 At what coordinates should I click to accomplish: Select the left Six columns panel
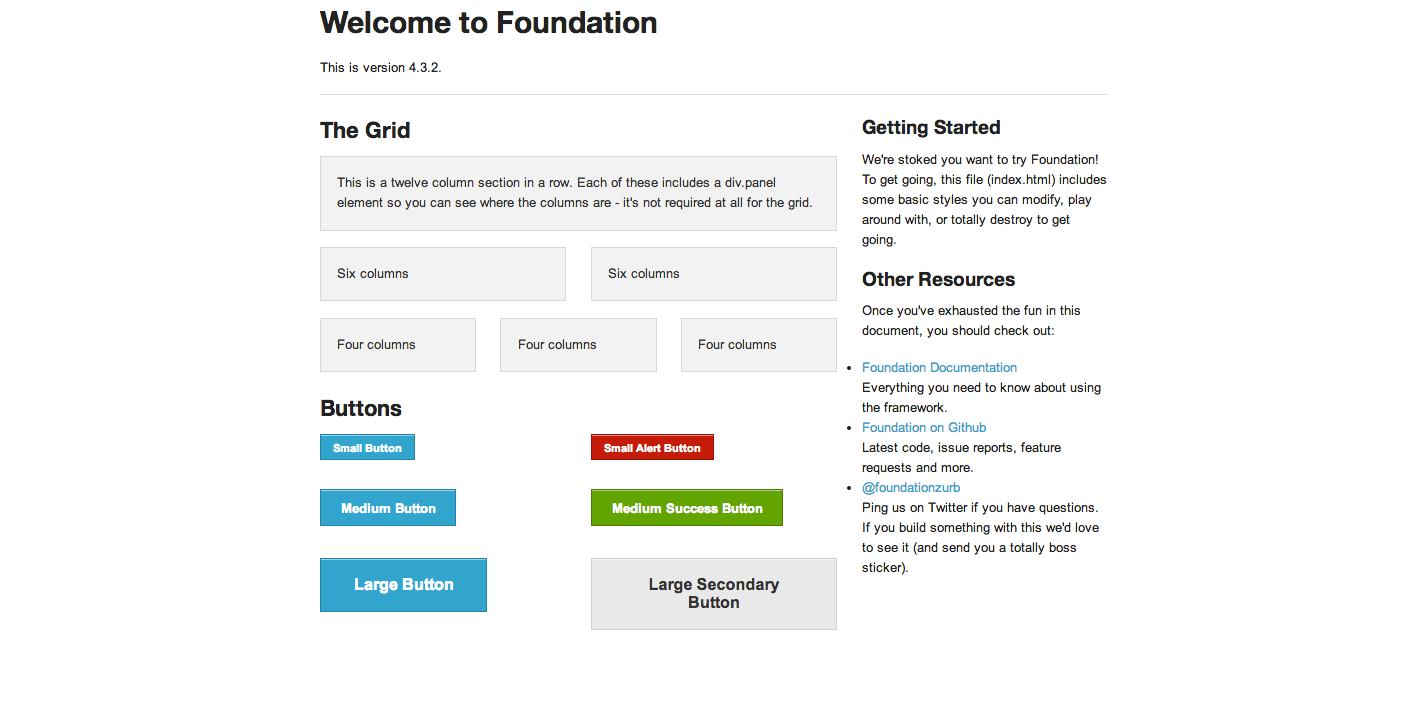point(442,273)
